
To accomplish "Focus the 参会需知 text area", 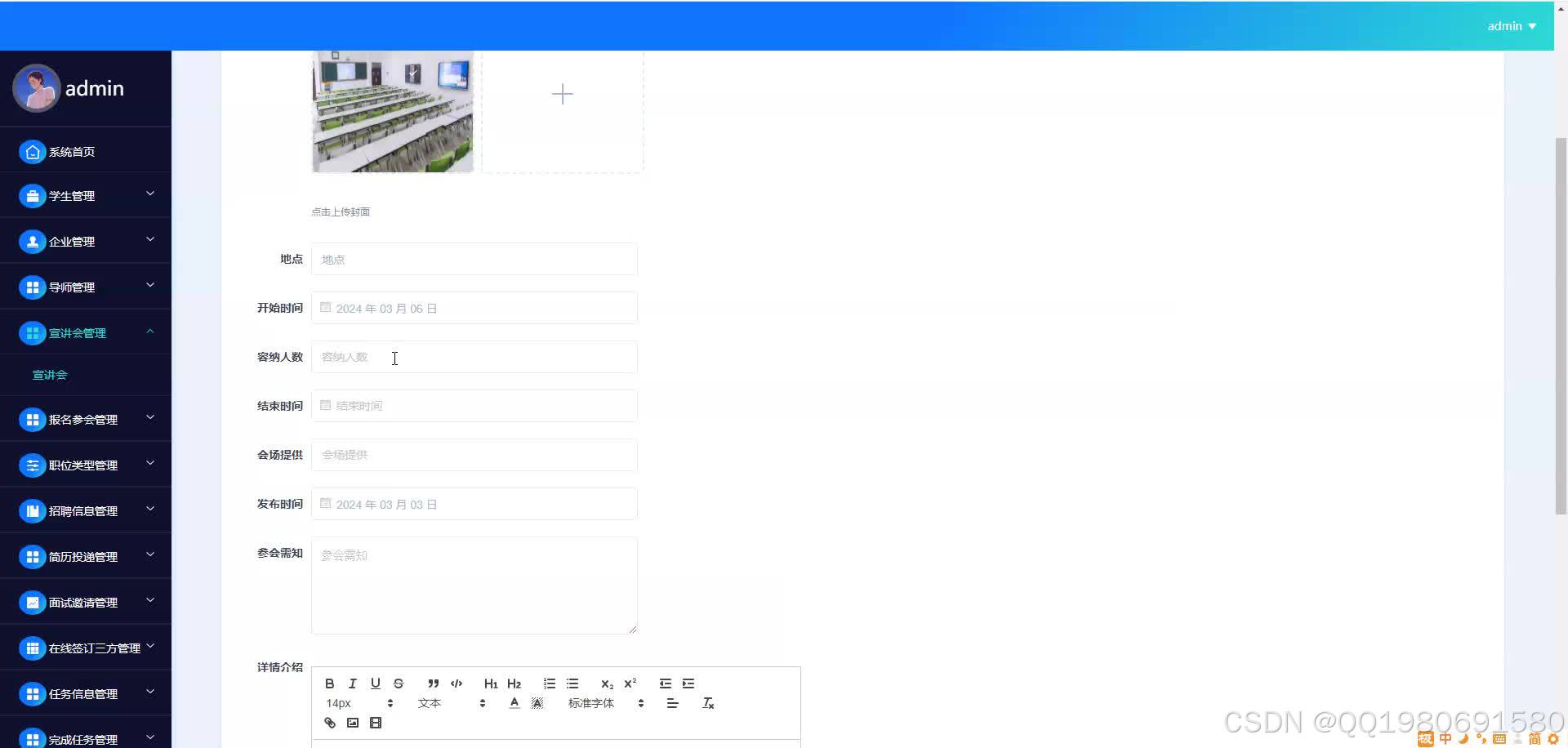I will pos(474,585).
